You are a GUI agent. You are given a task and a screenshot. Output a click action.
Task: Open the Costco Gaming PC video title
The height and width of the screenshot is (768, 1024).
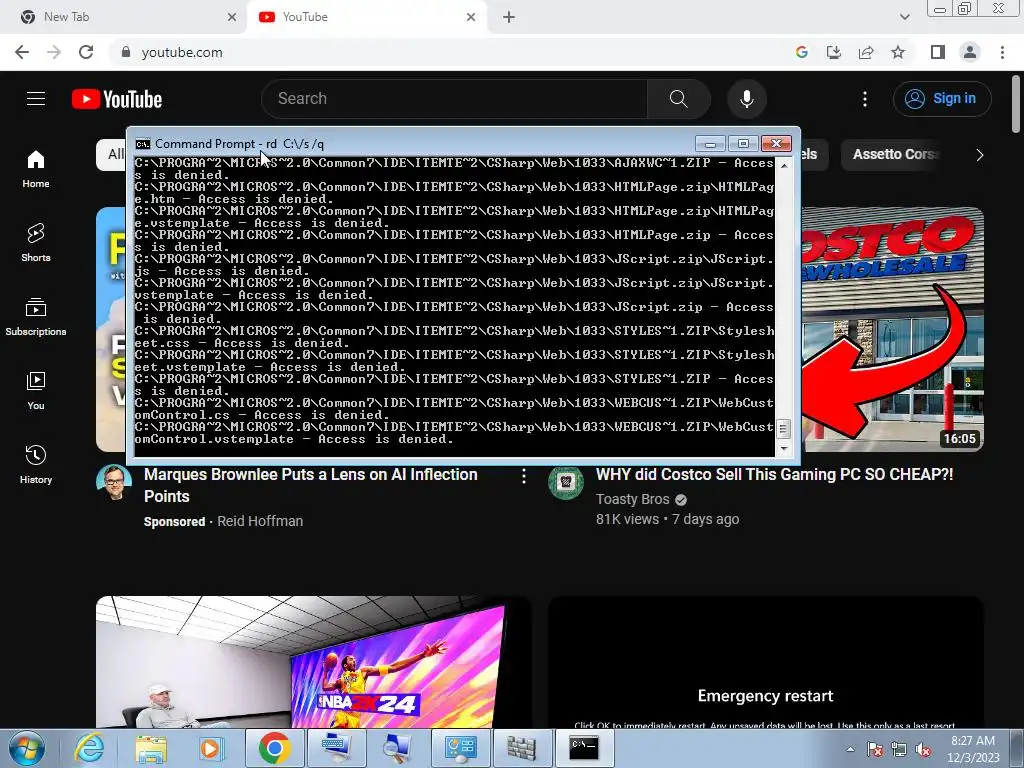(x=775, y=475)
